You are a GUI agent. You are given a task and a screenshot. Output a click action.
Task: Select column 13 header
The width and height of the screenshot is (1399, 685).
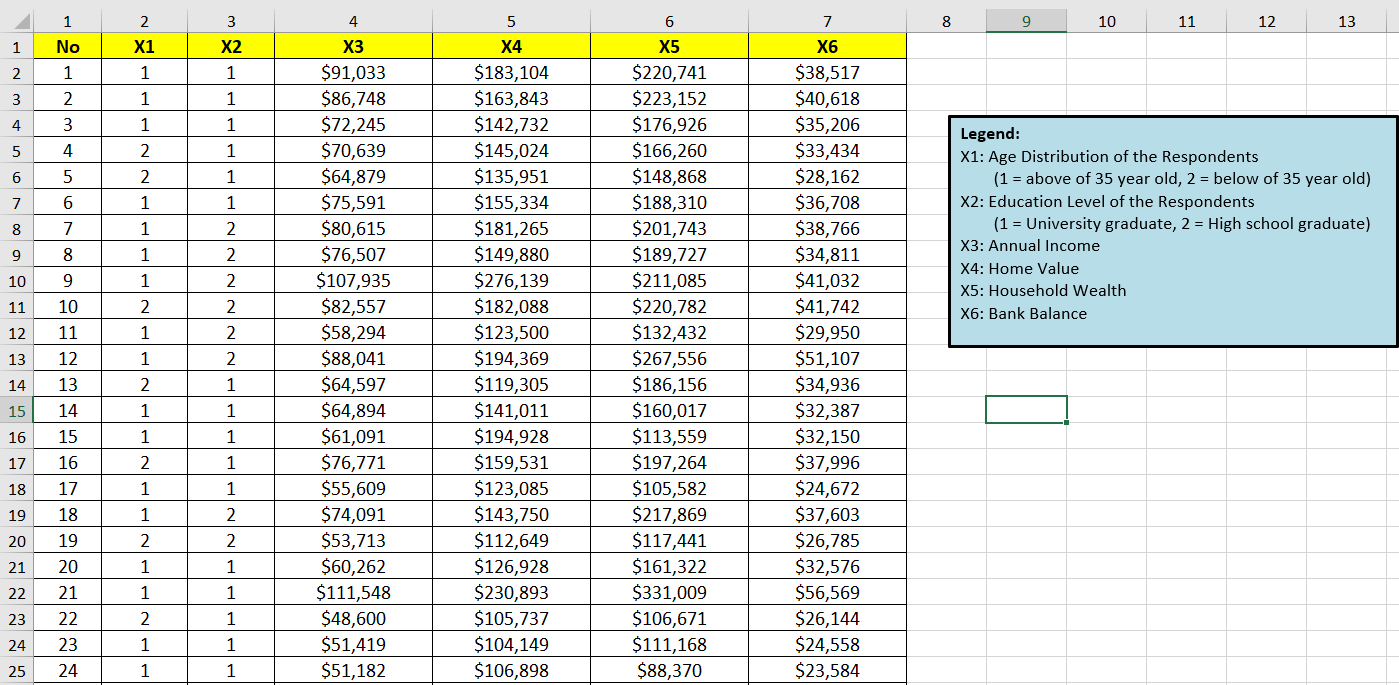[1346, 20]
